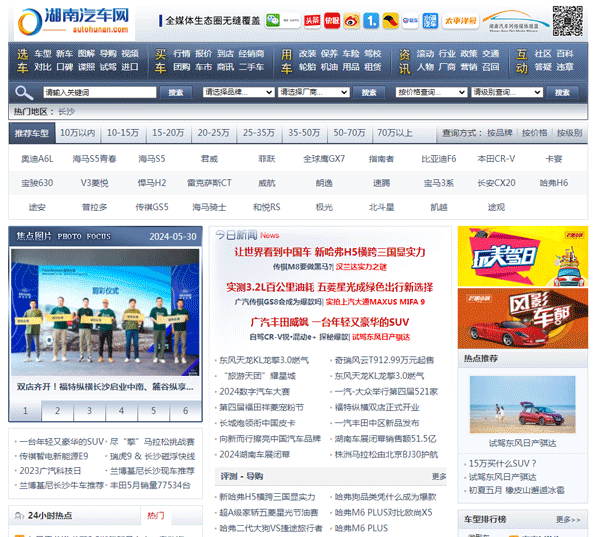This screenshot has width=600, height=537.
Task: Open the 奥迪A6L model link
Action: pyautogui.click(x=37, y=159)
